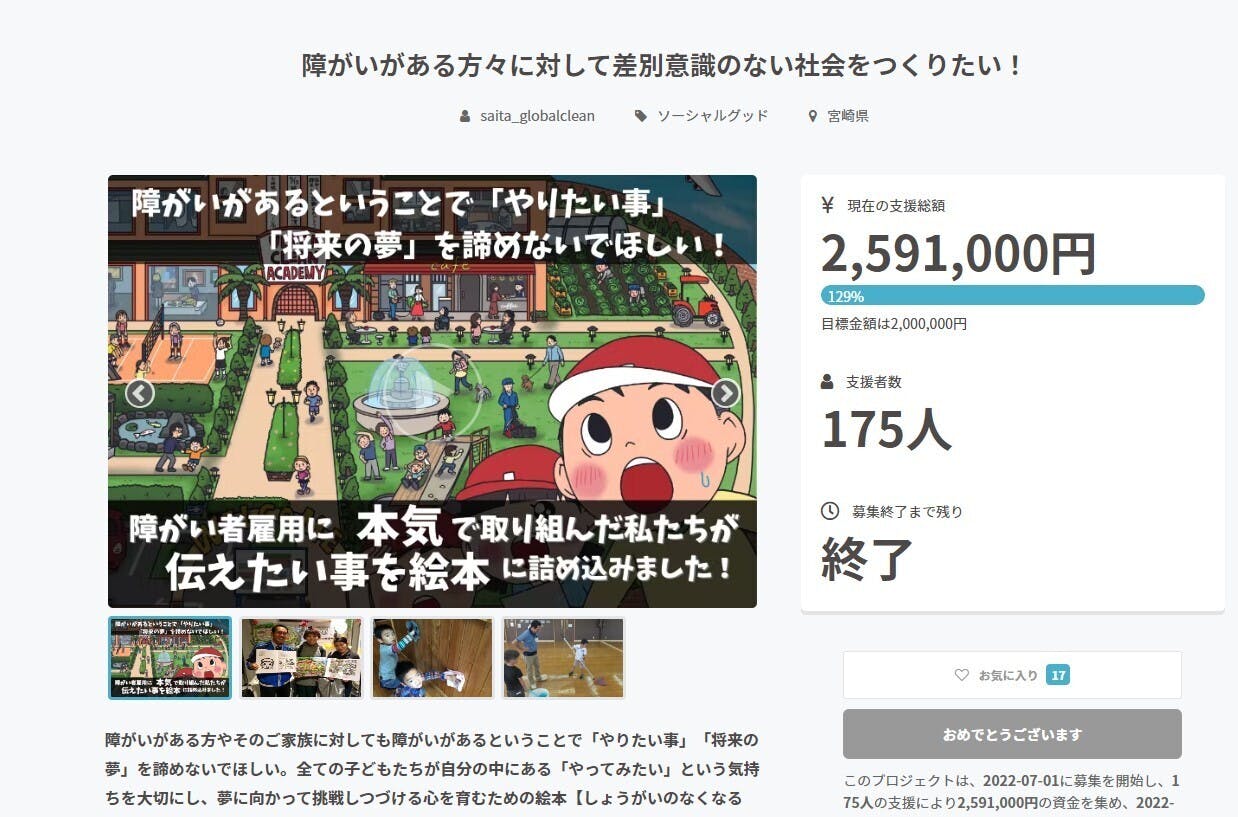This screenshot has height=817, width=1238.
Task: Click the location pin beside 宮崎県
Action: (x=813, y=116)
